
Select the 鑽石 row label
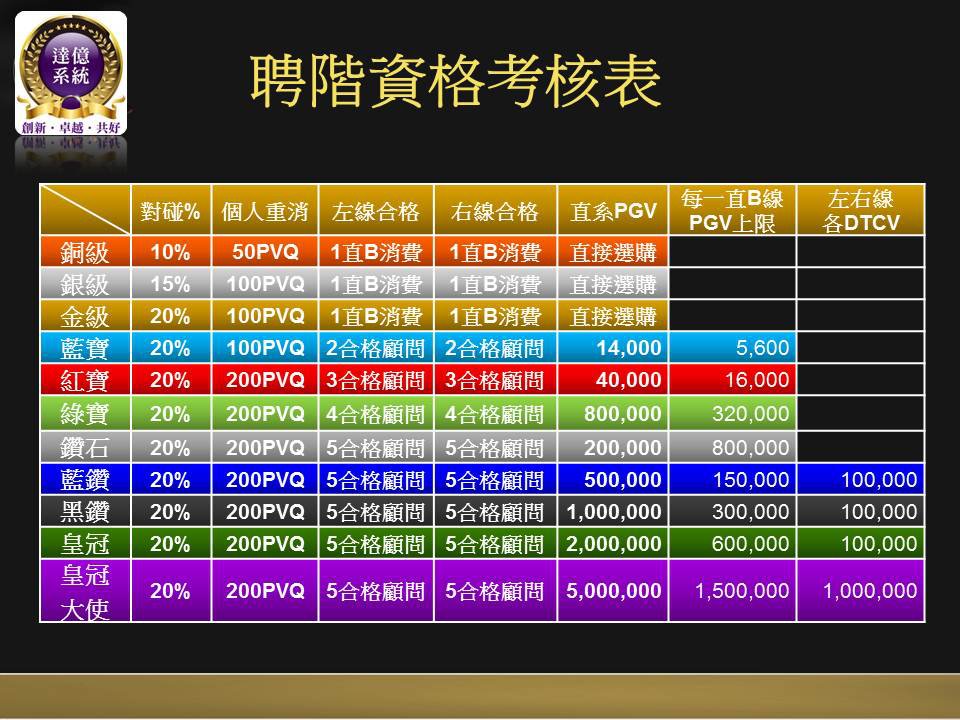[85, 448]
